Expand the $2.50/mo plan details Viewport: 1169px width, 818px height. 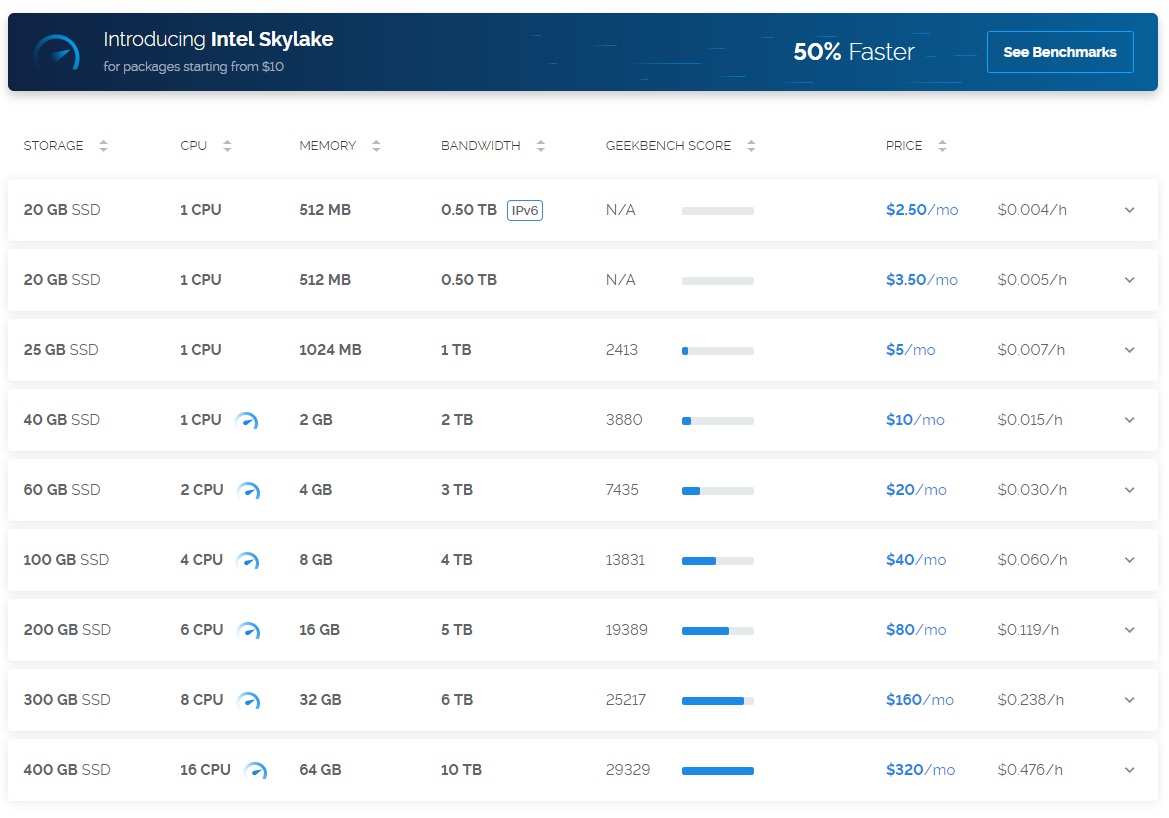point(1129,210)
